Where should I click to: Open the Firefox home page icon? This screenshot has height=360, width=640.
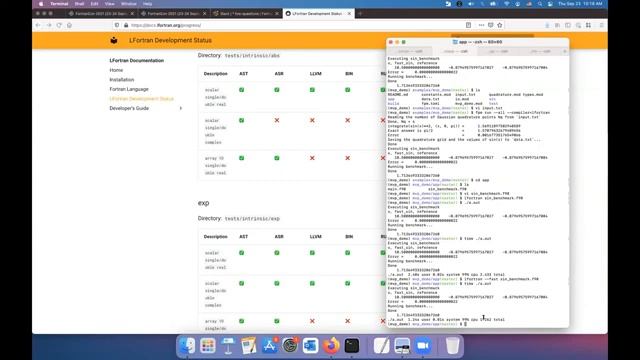69,25
